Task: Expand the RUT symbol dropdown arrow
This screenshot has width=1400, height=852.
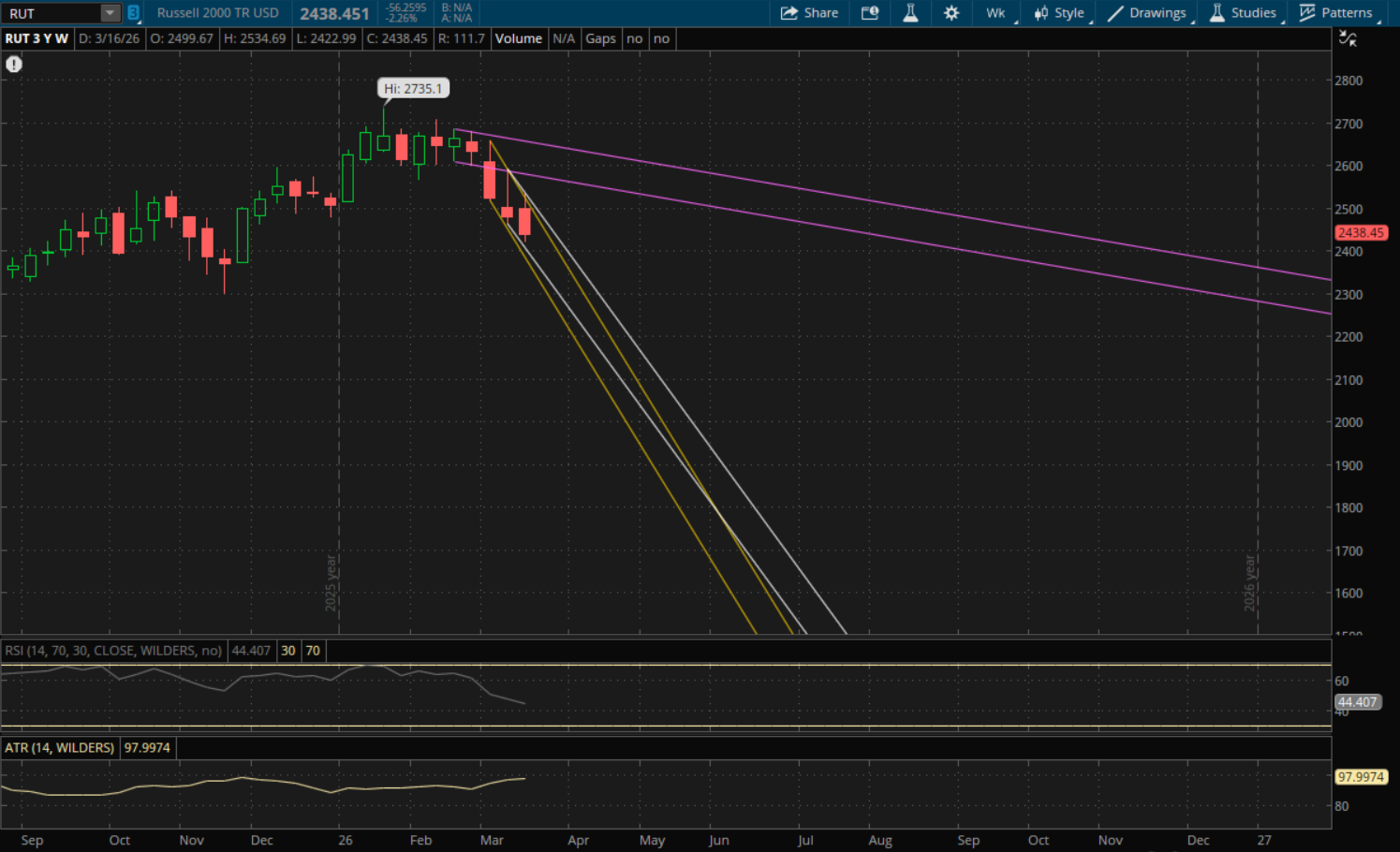Action: (x=111, y=13)
